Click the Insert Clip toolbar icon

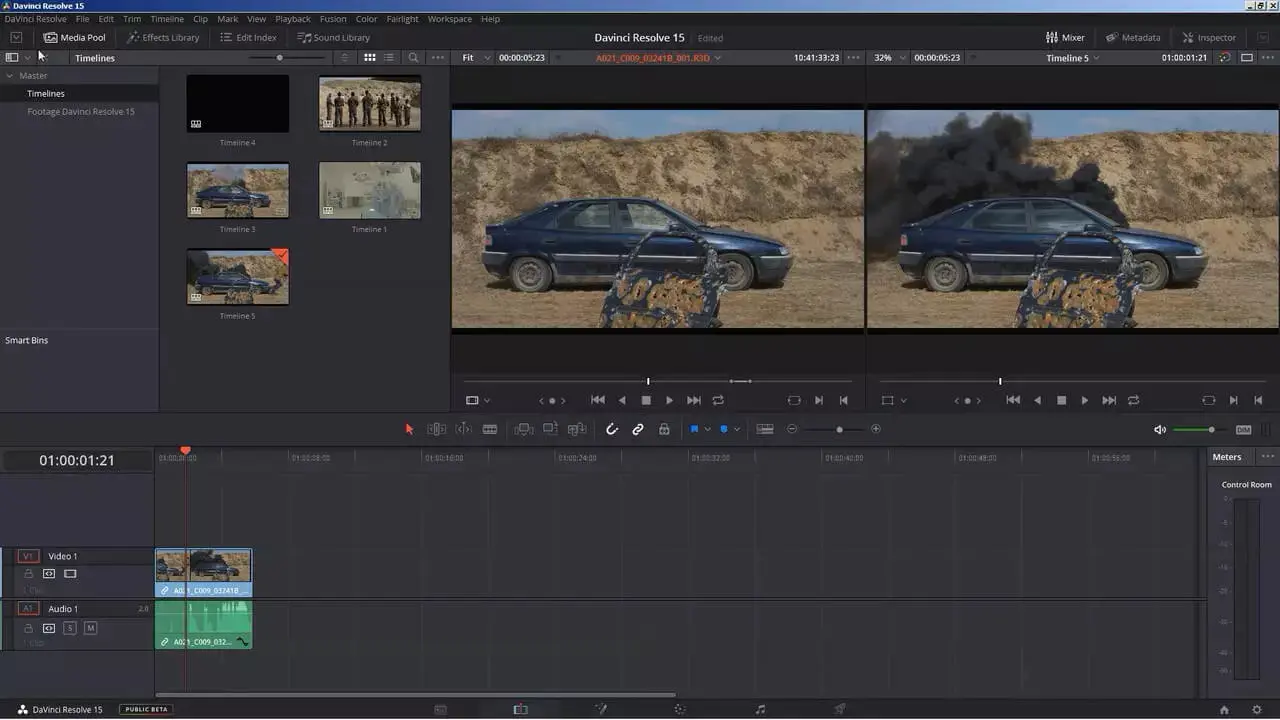click(x=524, y=429)
